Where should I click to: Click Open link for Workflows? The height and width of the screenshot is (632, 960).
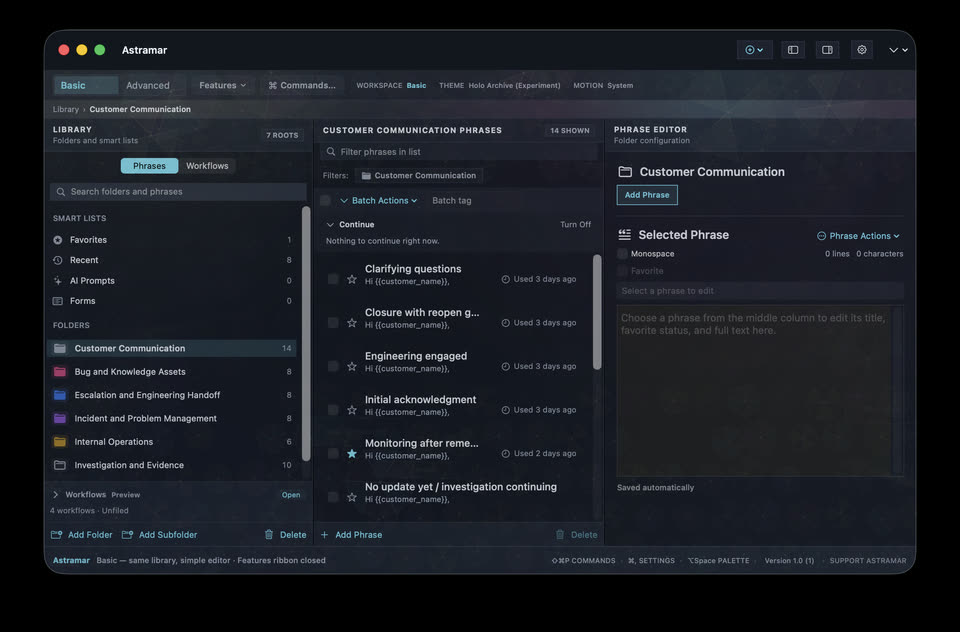click(x=291, y=495)
